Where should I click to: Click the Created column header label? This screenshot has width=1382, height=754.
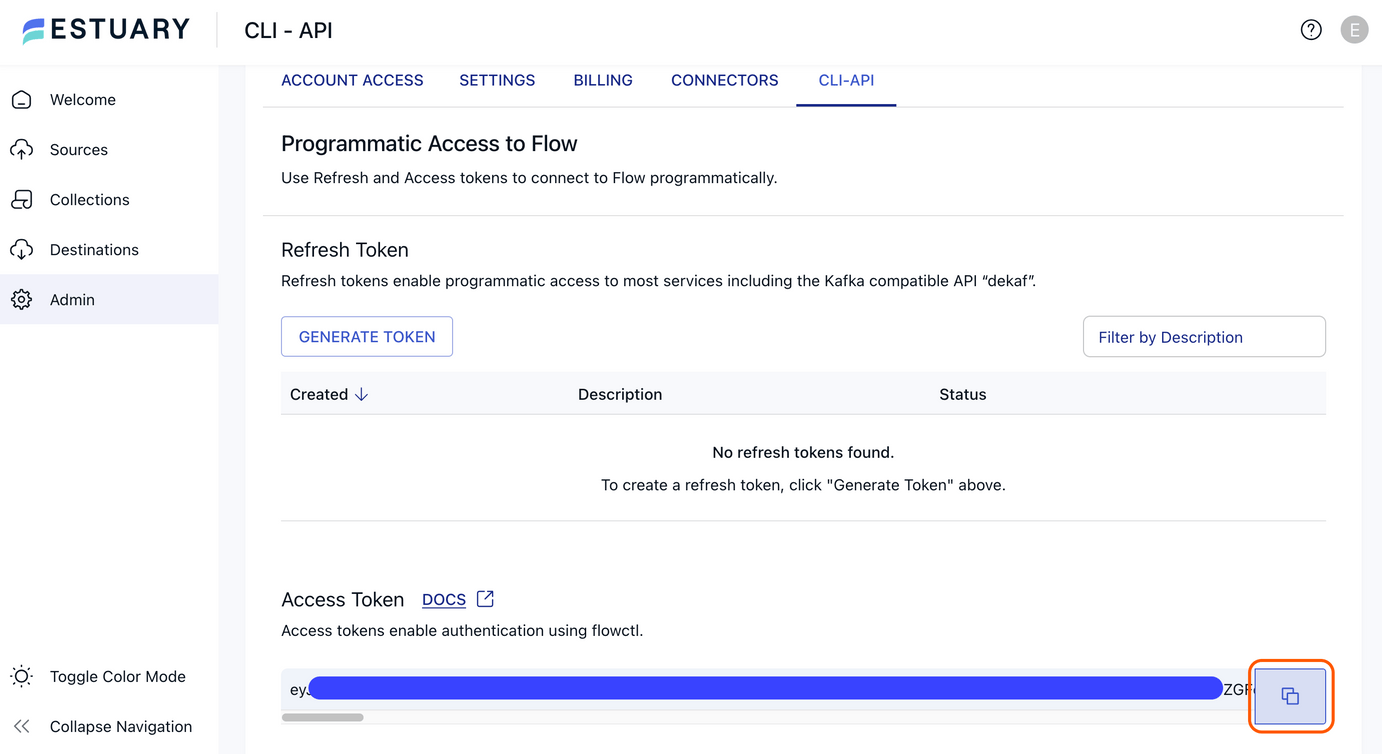(319, 395)
